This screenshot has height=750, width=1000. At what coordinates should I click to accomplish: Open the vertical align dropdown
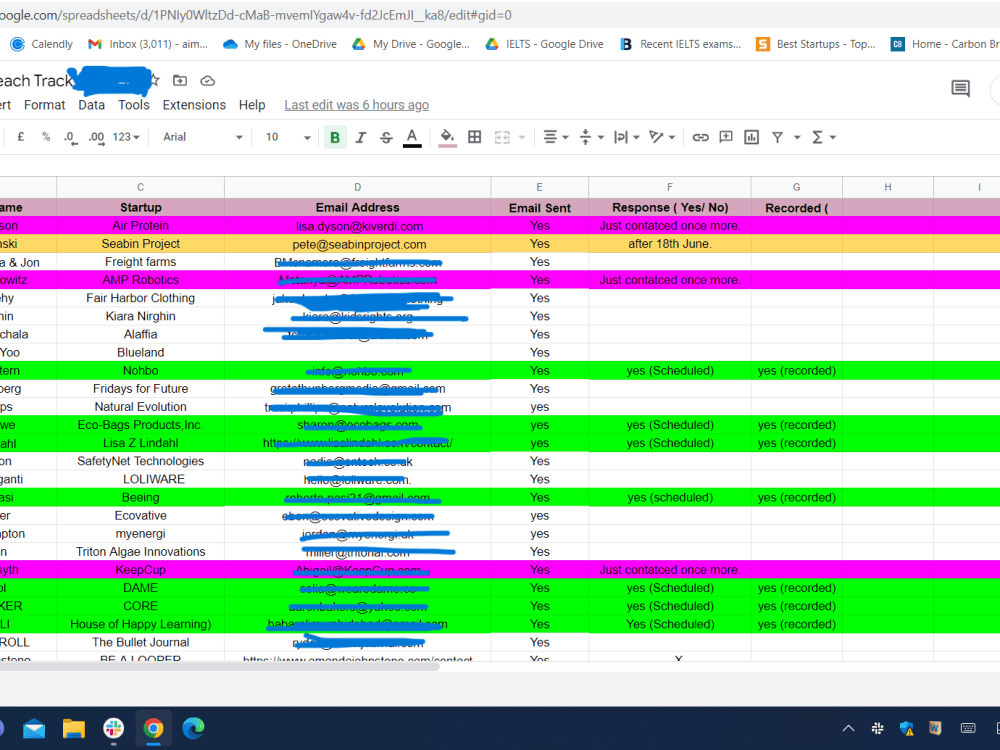(591, 137)
